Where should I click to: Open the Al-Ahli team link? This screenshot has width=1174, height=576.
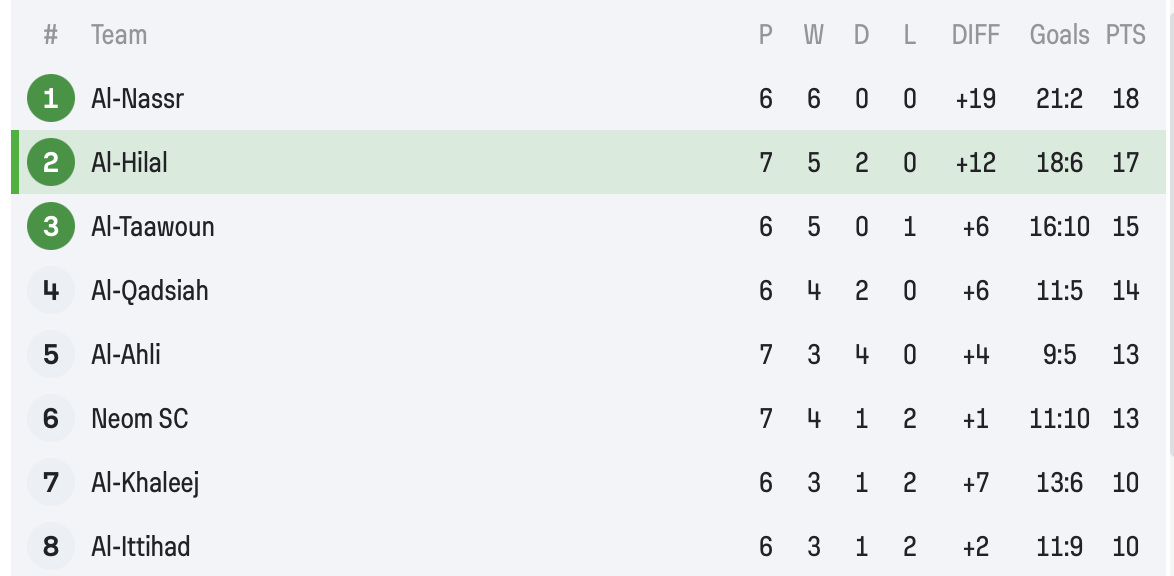tap(126, 355)
